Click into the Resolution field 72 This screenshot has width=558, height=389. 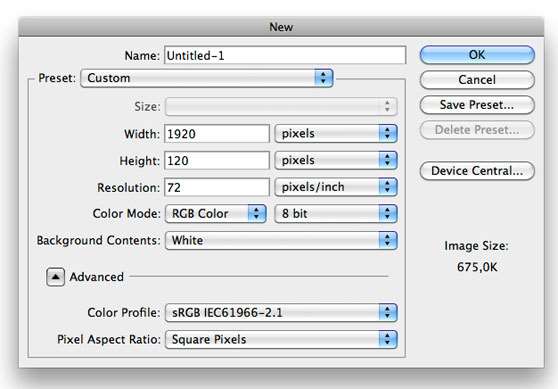[217, 187]
